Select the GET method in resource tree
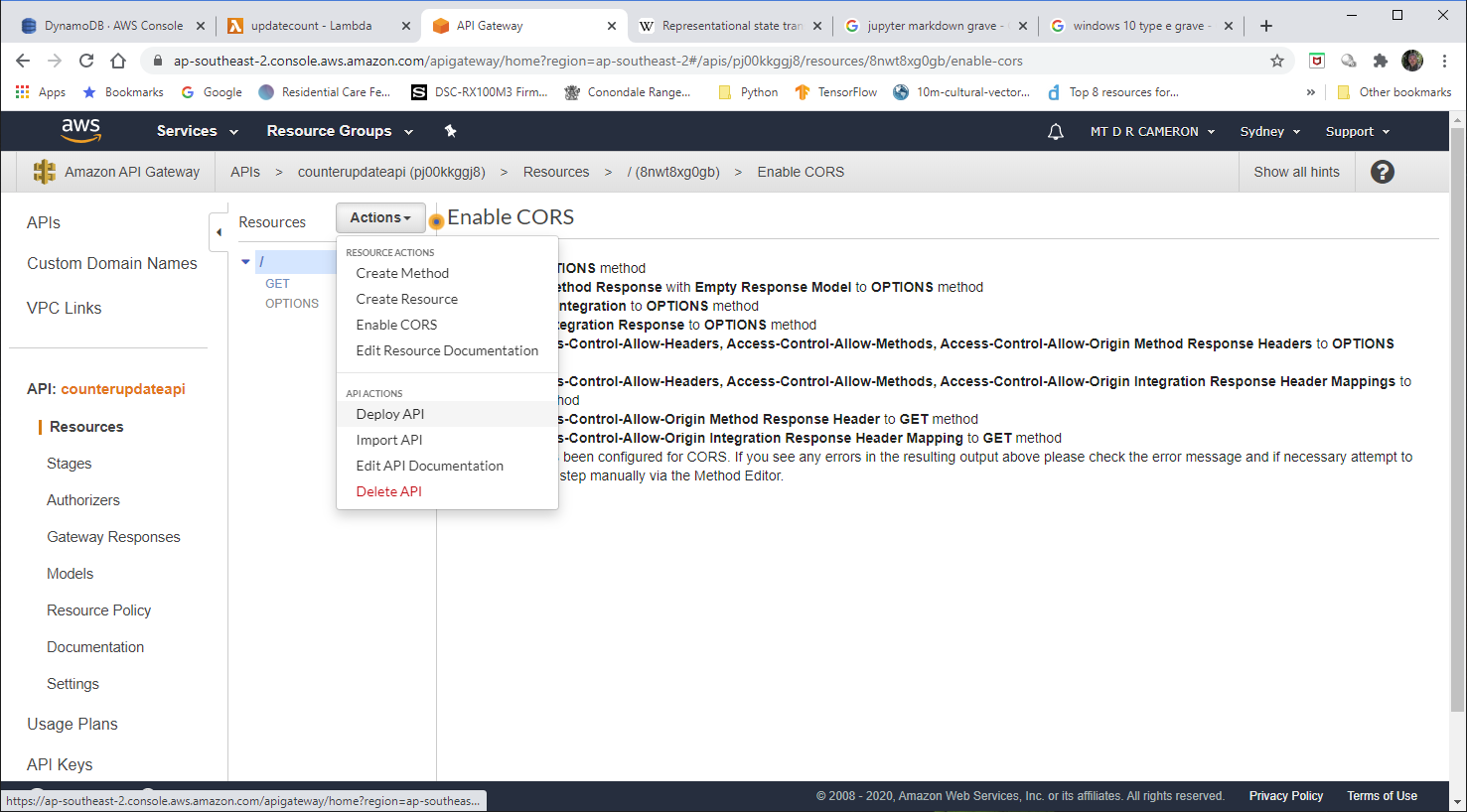 (x=277, y=284)
